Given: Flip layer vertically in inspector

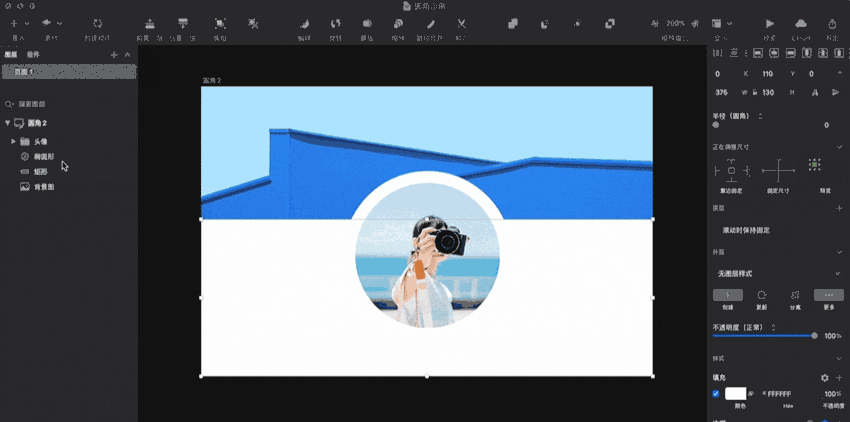Looking at the screenshot, I should [x=835, y=93].
